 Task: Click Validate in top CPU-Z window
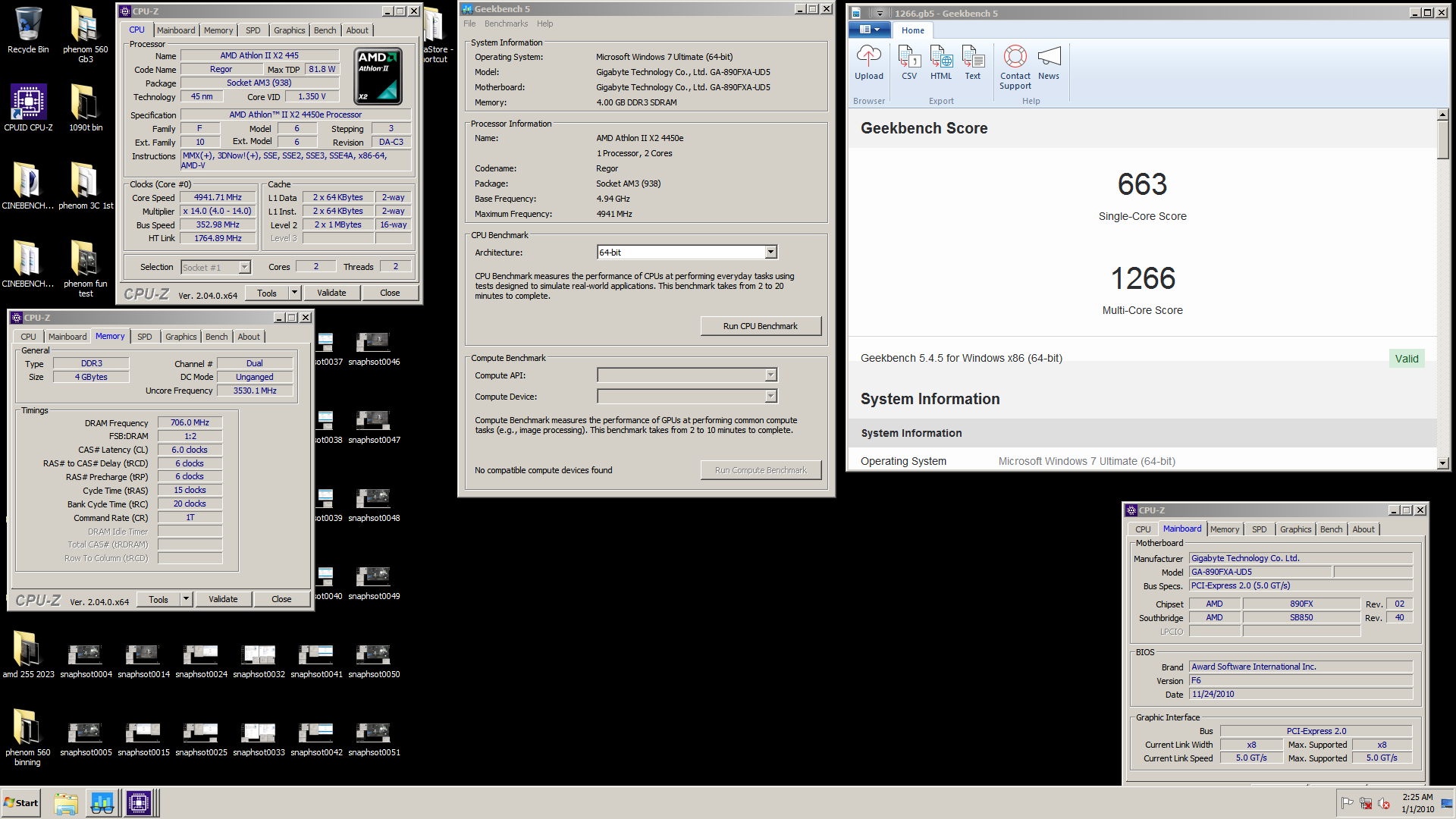pos(331,293)
